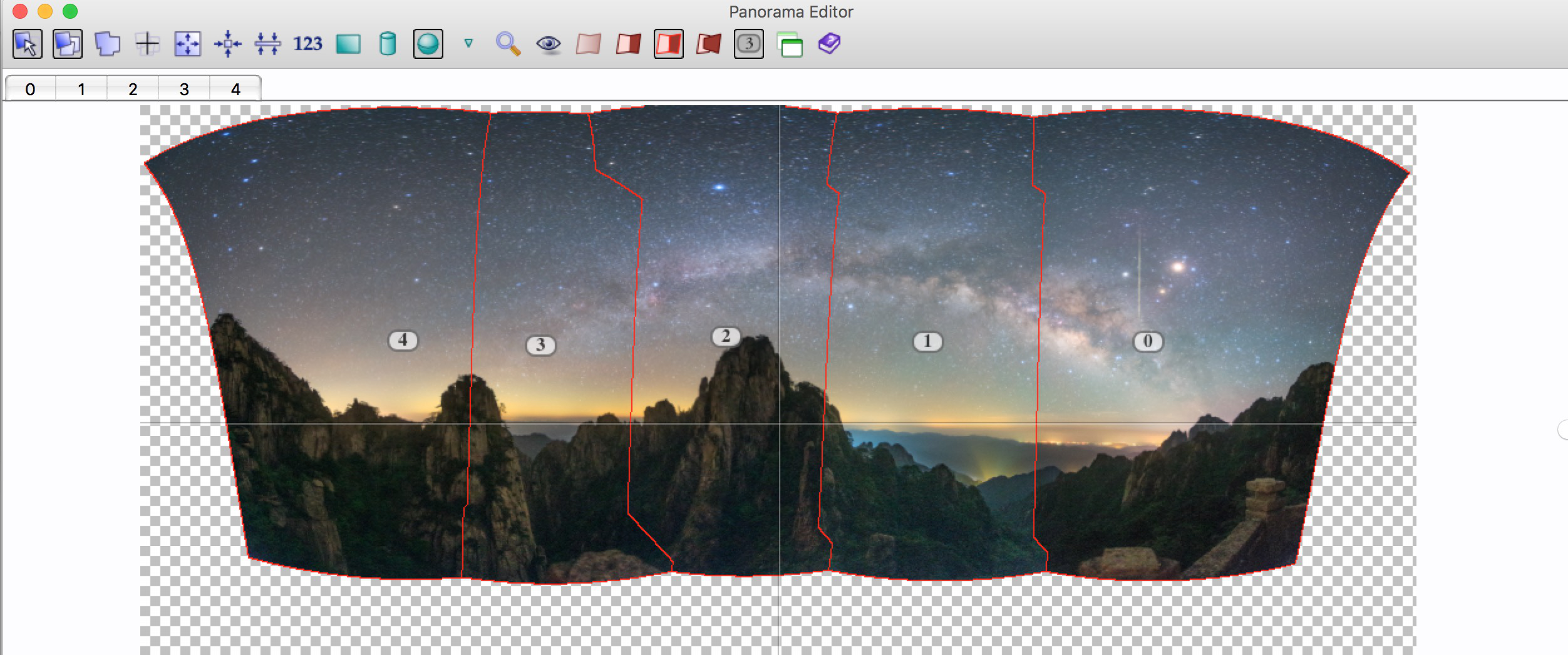Open the magnifying glass detail viewer
The height and width of the screenshot is (655, 1568).
coord(508,44)
